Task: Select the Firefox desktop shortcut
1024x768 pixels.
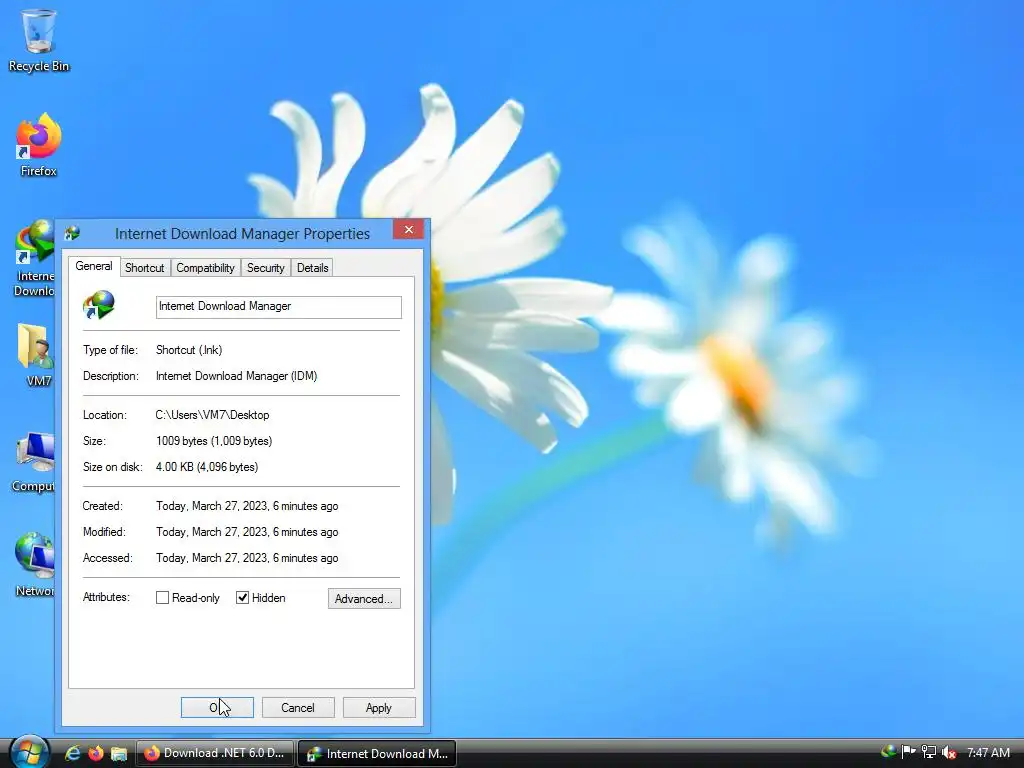Action: [x=39, y=145]
